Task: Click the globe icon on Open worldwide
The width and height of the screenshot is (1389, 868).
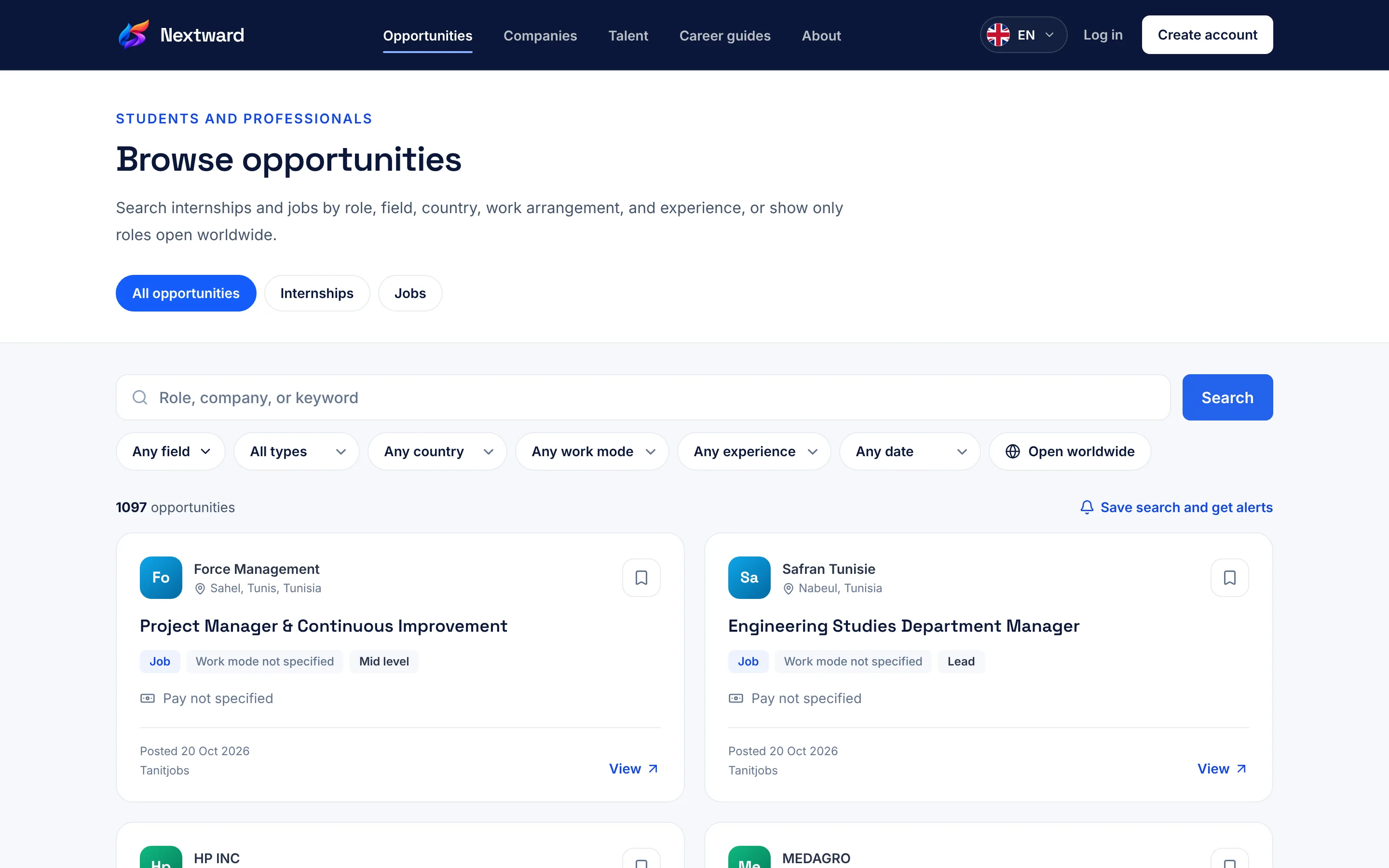Action: point(1012,452)
